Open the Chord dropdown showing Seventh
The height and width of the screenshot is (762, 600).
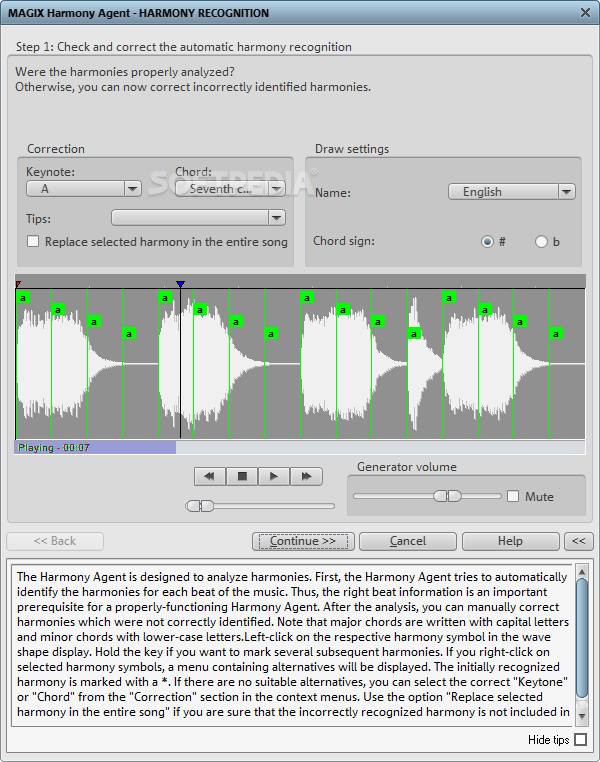pyautogui.click(x=230, y=189)
